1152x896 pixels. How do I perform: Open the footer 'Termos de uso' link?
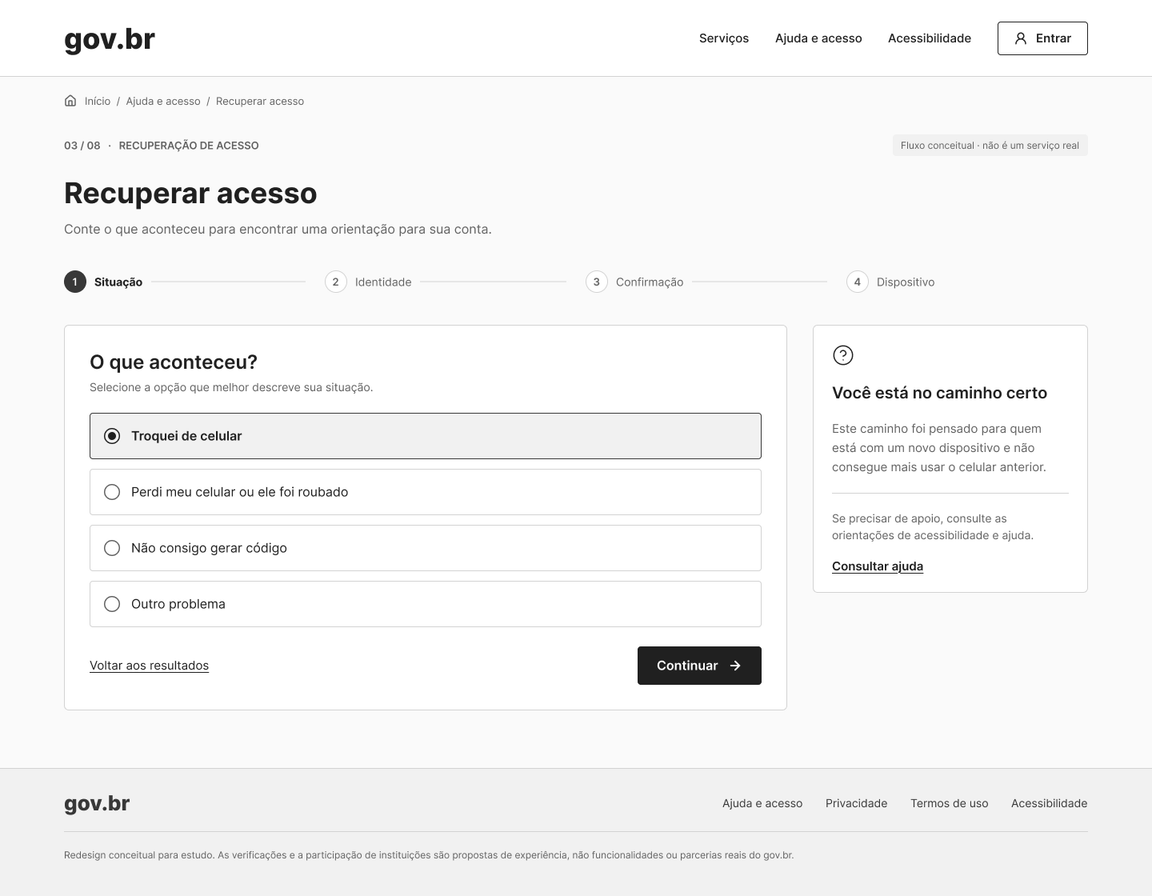pos(949,803)
